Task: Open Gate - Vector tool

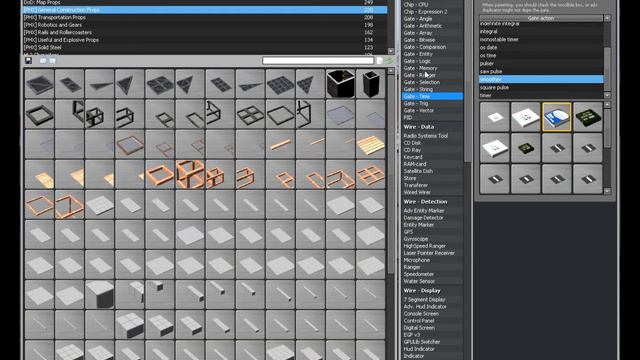Action: [x=432, y=110]
